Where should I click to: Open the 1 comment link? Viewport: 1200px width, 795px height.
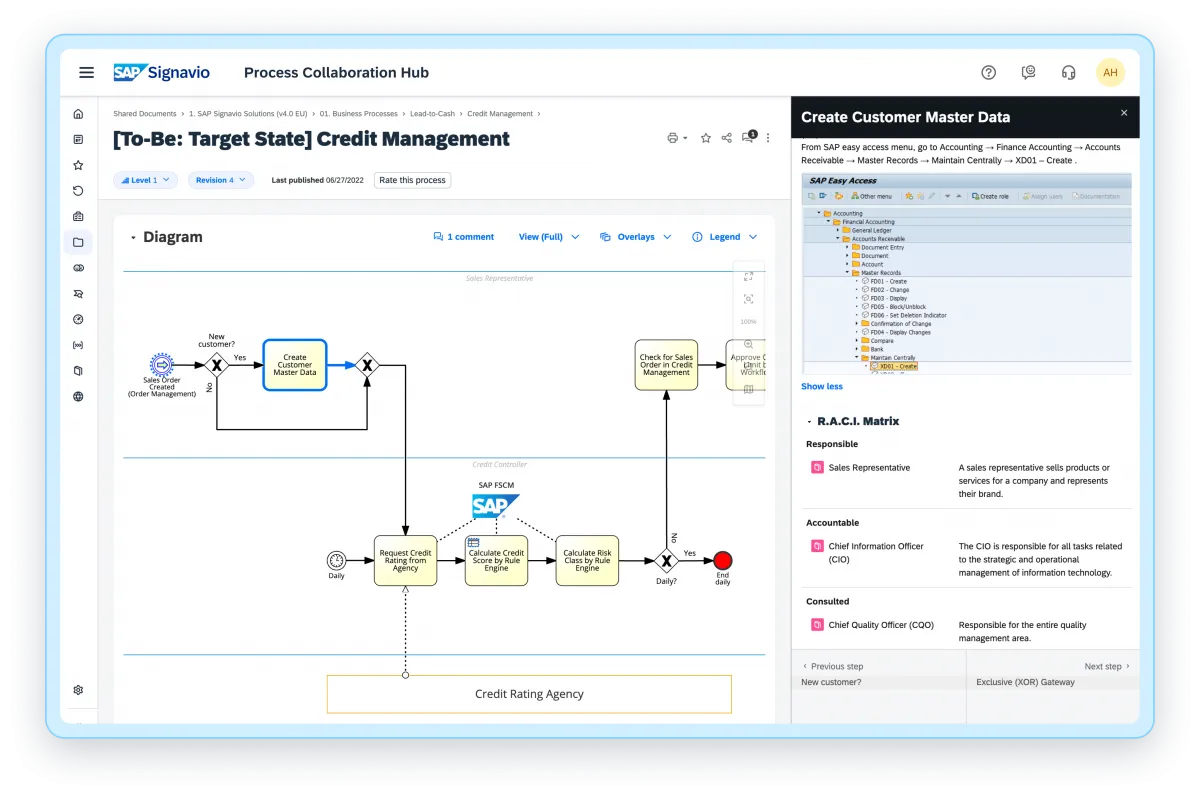point(464,237)
